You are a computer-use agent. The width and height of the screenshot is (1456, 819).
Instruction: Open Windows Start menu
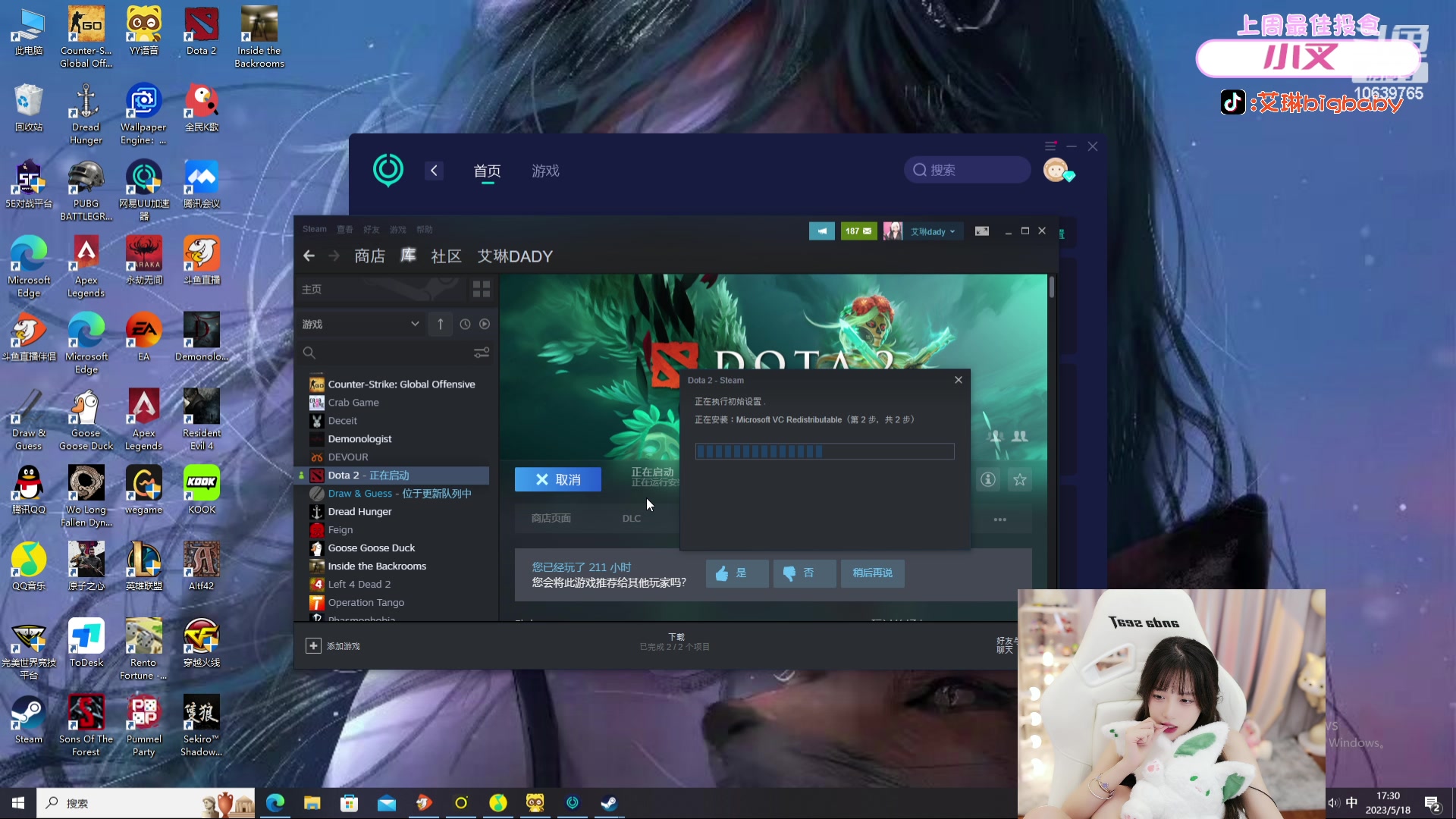(18, 803)
